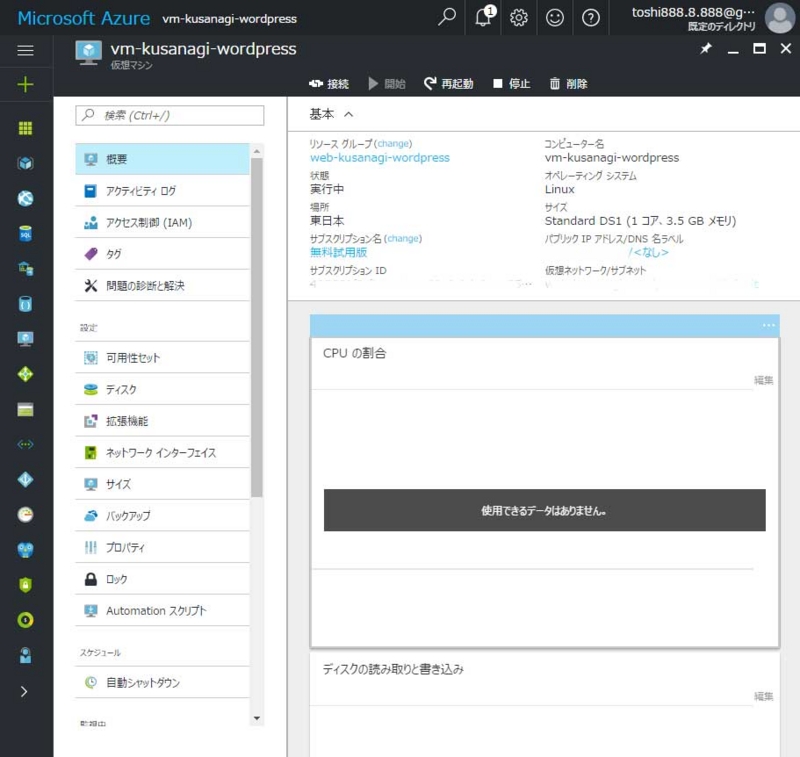800x757 pixels.
Task: Open the Monitor gauge sidebar icon
Action: point(25,515)
